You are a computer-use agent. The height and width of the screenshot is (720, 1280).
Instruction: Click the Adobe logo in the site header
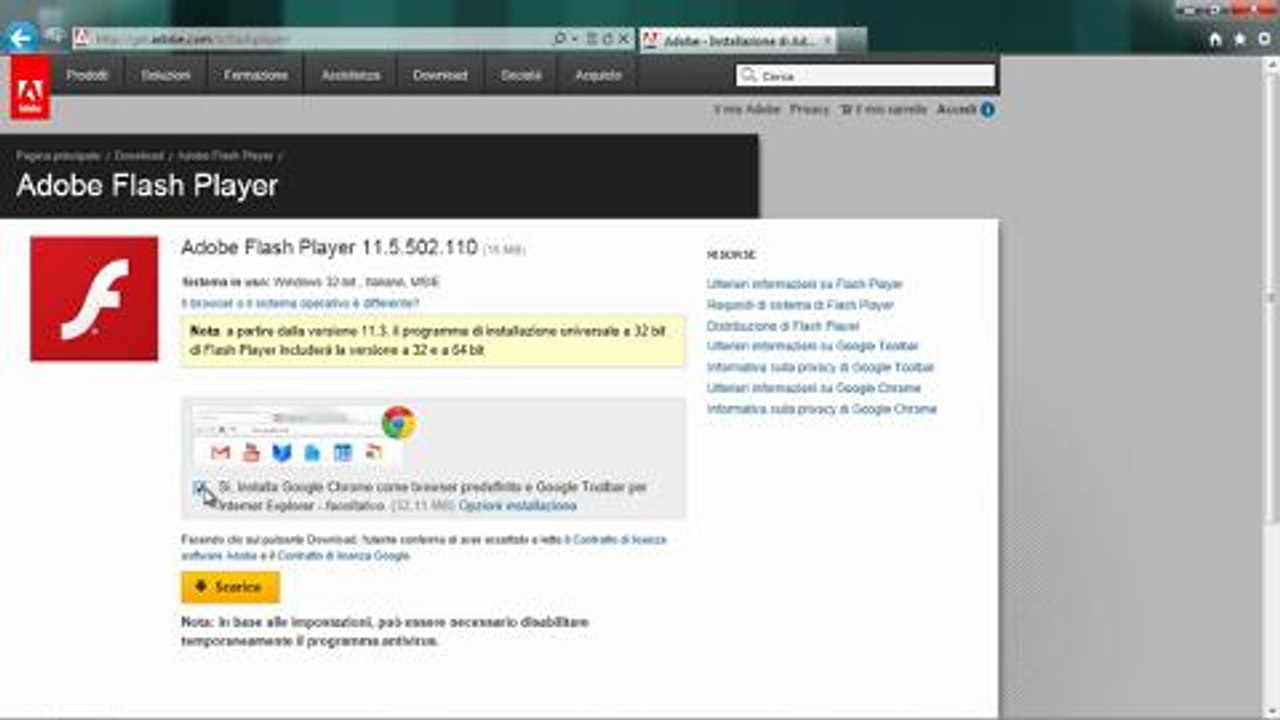[30, 89]
